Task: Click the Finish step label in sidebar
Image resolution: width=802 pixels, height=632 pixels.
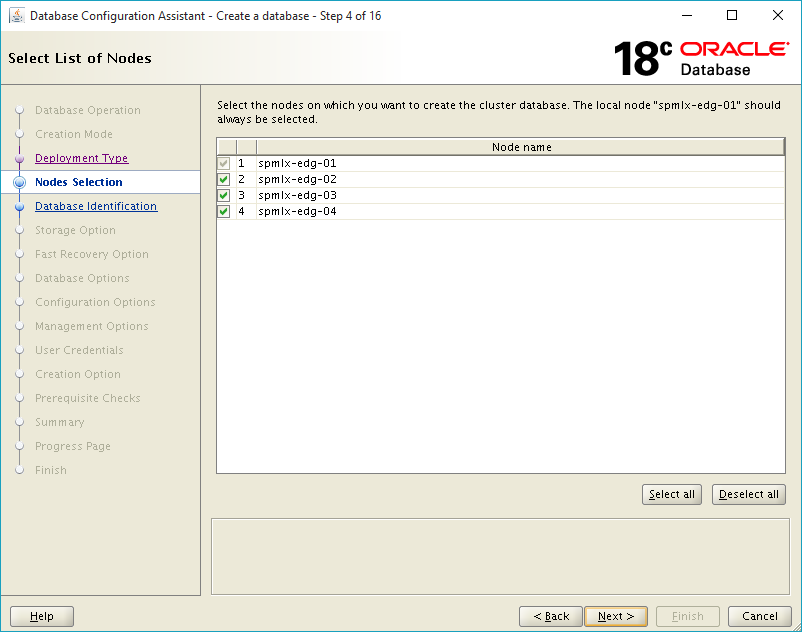Action: click(x=51, y=470)
